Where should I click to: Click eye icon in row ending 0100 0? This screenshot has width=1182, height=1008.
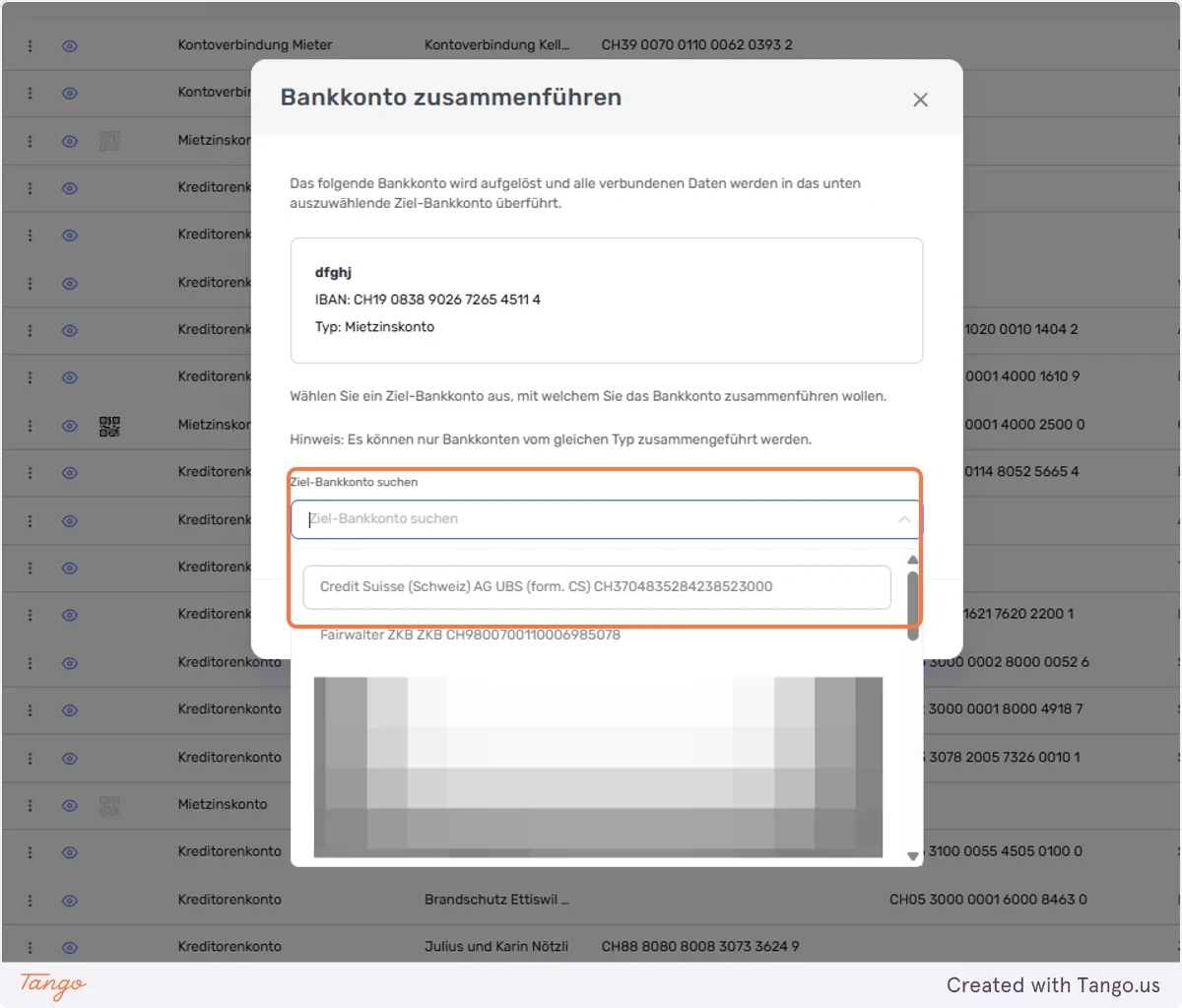(70, 852)
